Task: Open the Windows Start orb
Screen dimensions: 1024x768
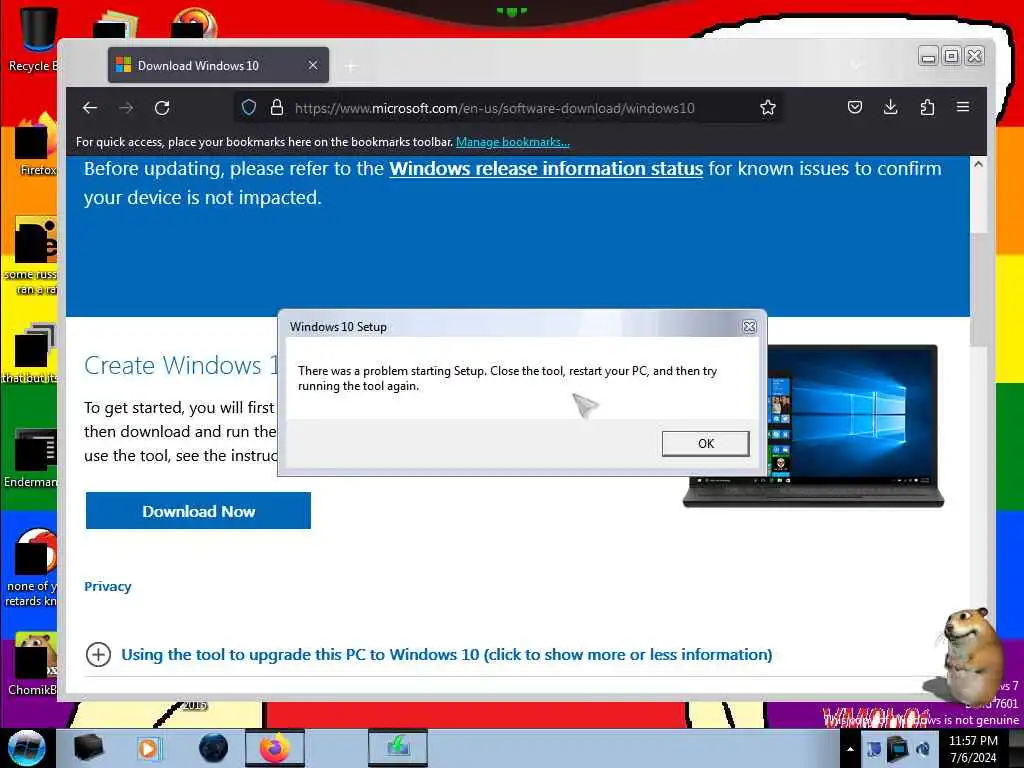Action: coord(26,748)
